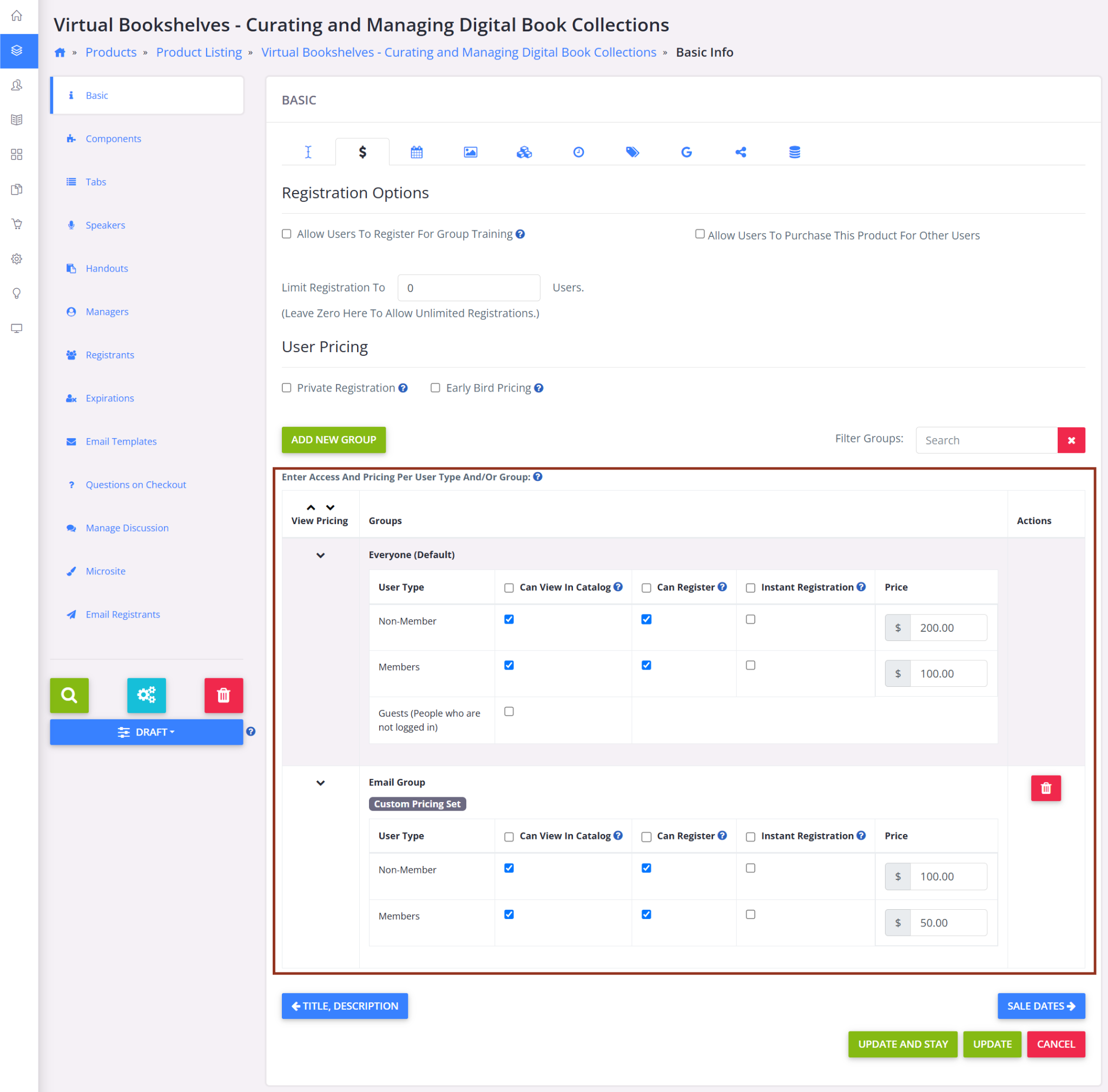This screenshot has width=1108, height=1092.
Task: Open Components in the left menu
Action: click(113, 138)
